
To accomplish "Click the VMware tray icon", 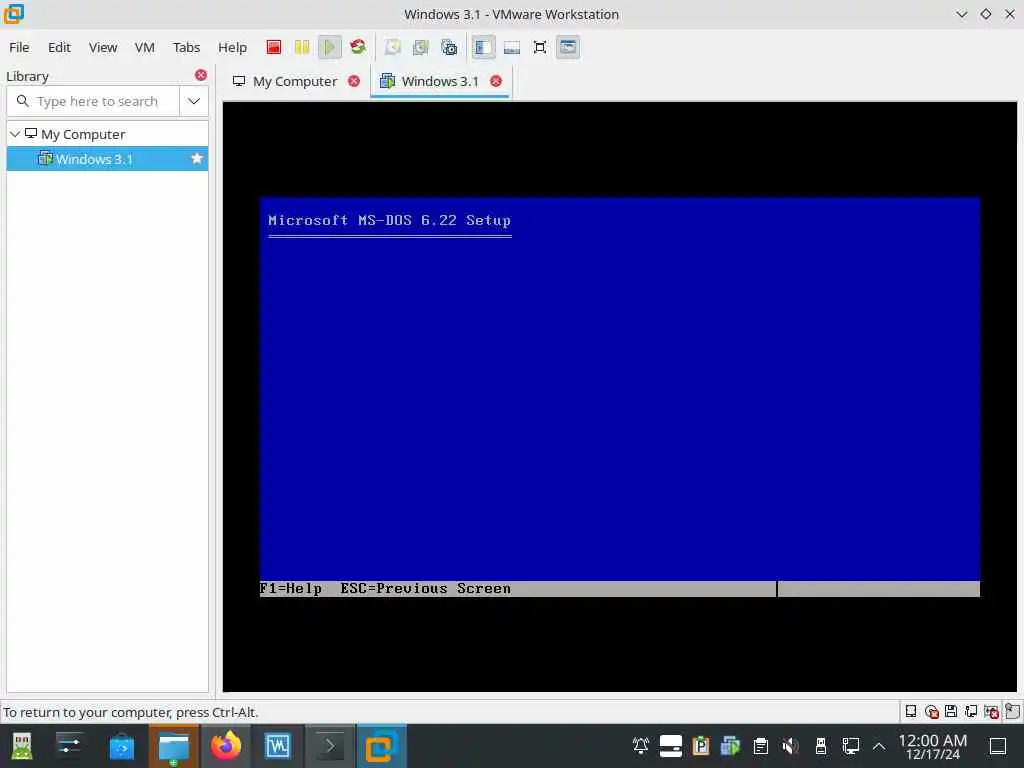I will 731,745.
